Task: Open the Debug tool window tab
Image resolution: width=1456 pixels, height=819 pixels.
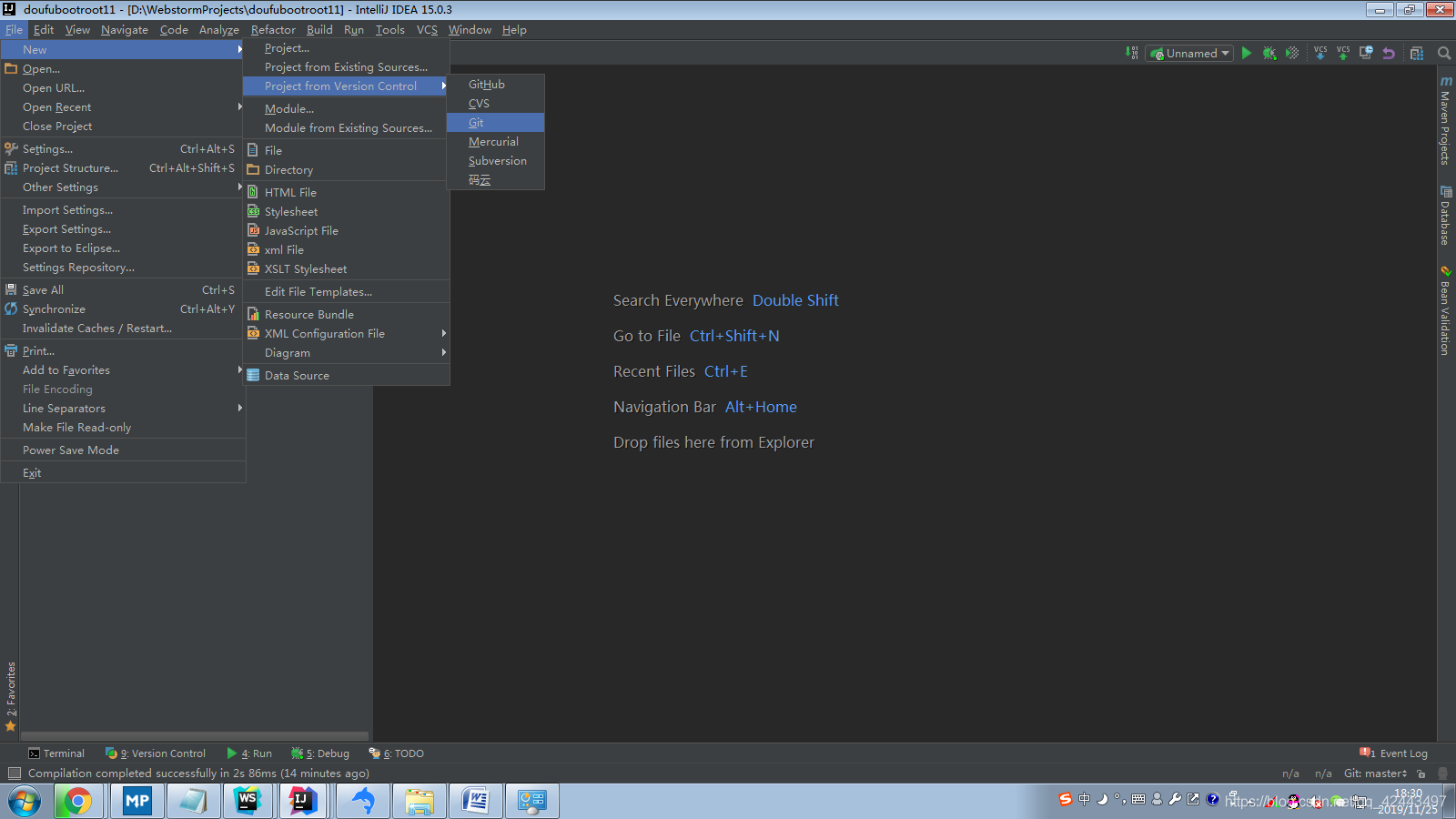Action: point(320,753)
